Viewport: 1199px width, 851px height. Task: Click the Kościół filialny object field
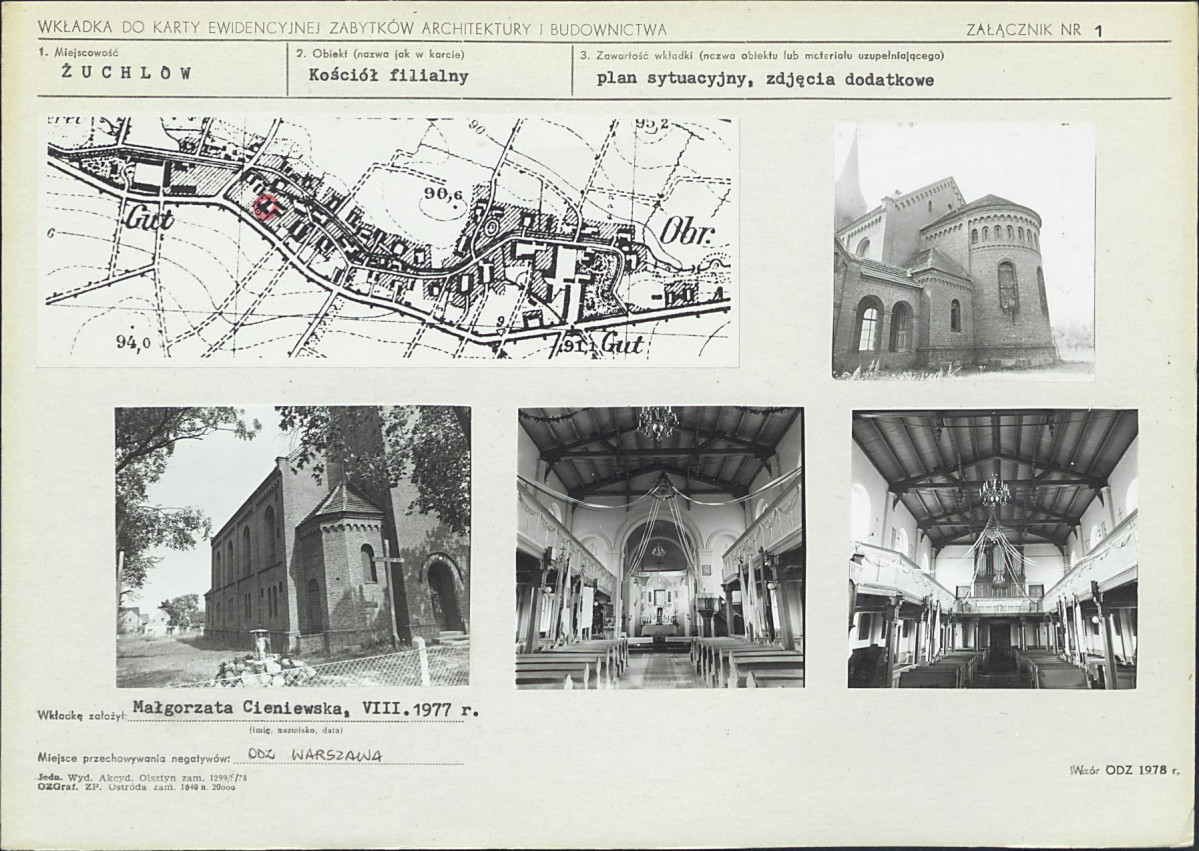click(x=388, y=76)
